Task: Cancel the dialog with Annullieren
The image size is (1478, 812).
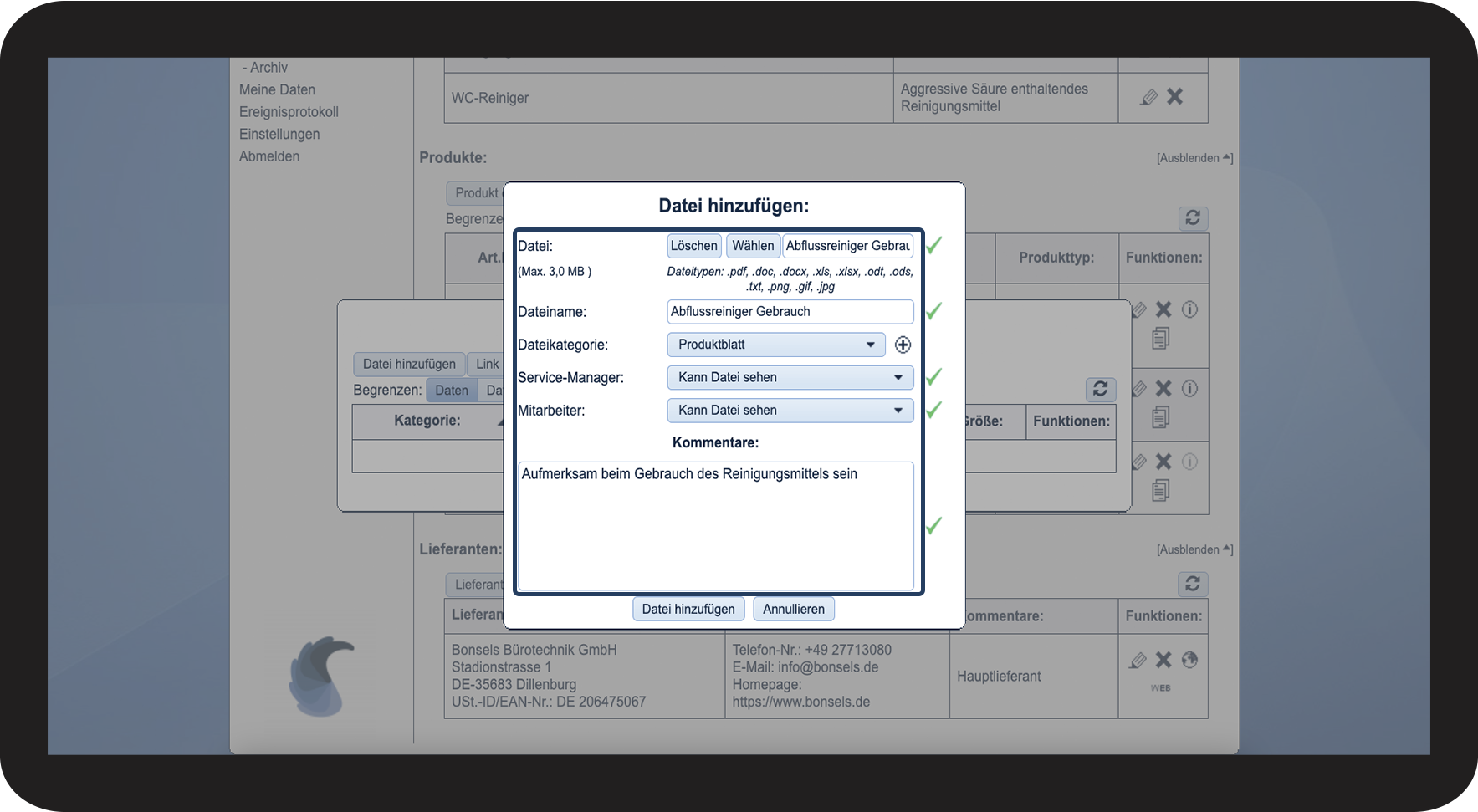Action: 794,609
